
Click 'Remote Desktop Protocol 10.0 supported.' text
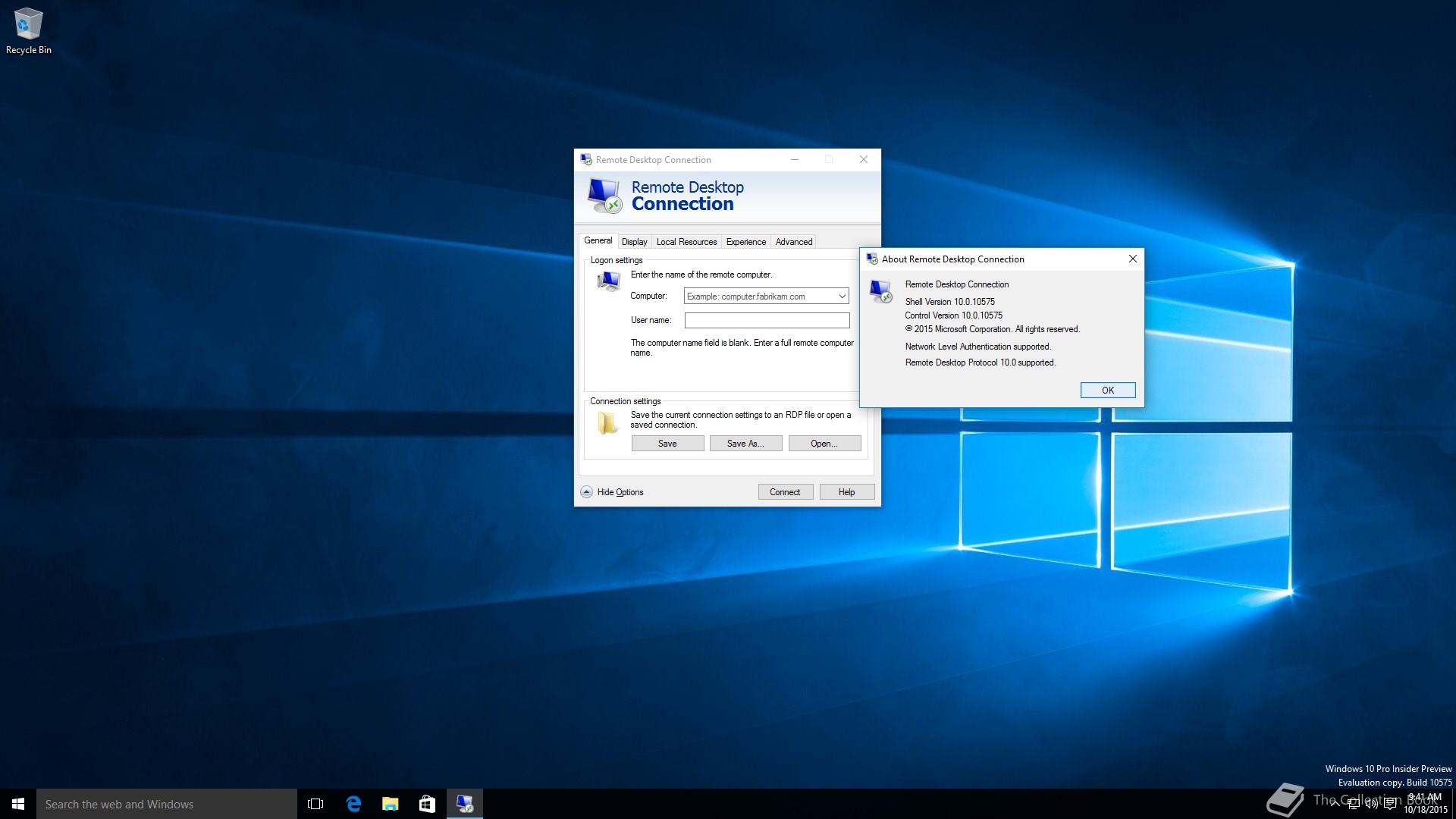980,362
